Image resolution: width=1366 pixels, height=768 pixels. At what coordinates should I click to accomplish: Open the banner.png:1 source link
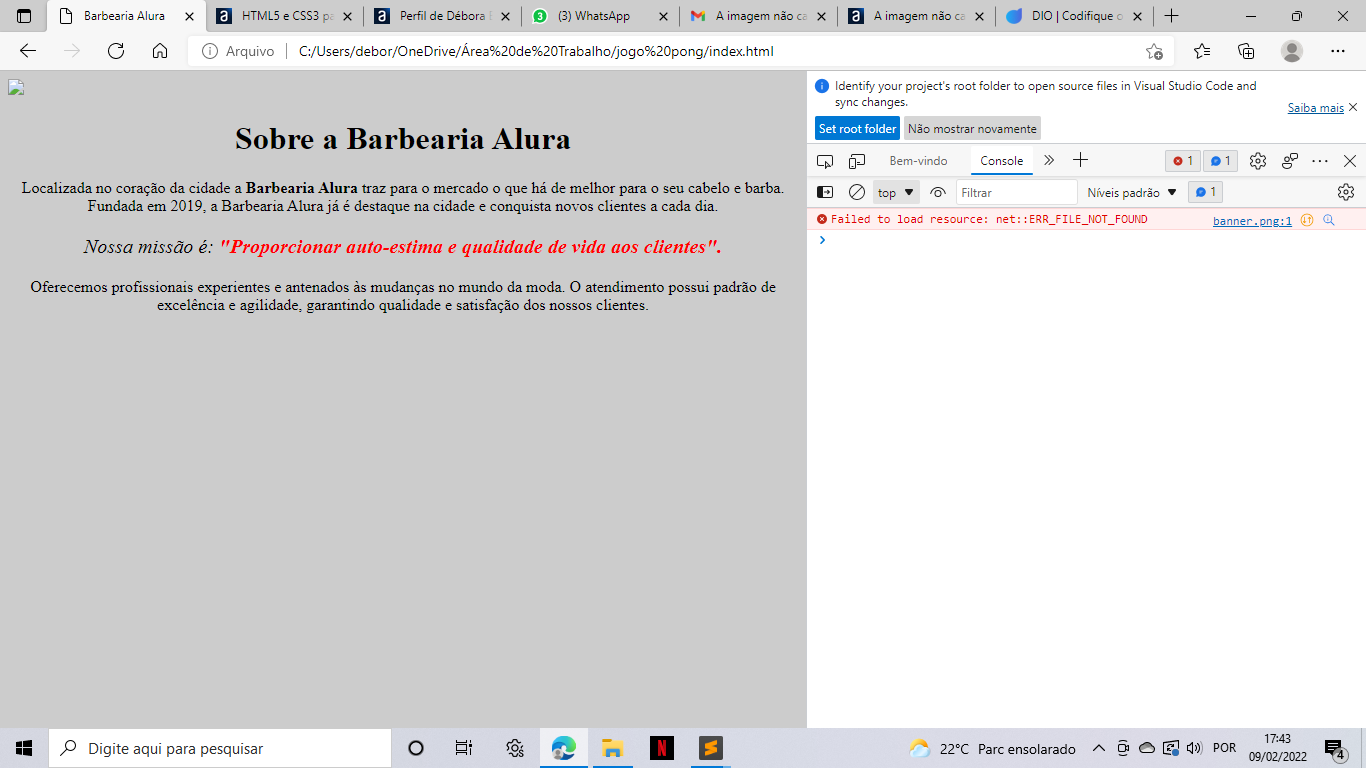point(1252,220)
